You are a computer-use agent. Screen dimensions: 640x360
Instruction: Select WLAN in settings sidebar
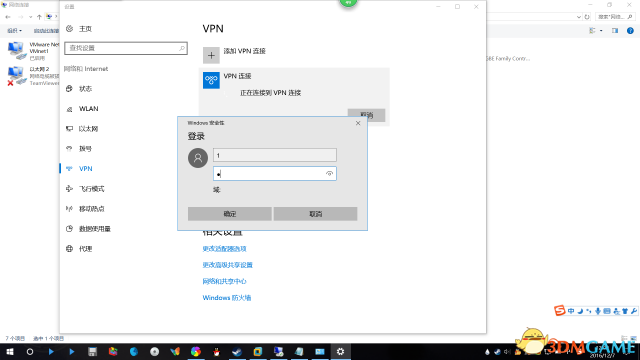click(x=89, y=109)
